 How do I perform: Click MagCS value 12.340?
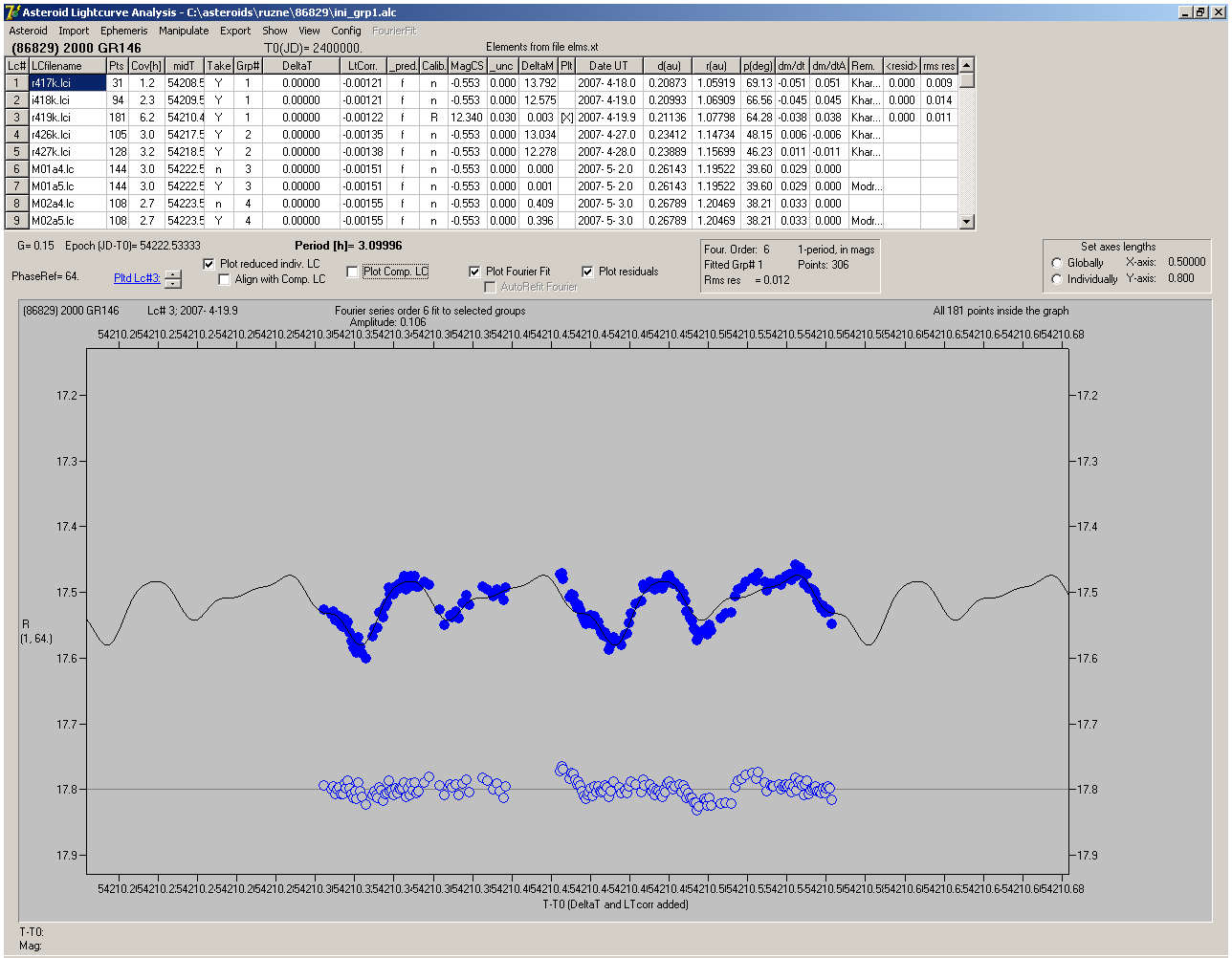click(x=467, y=118)
